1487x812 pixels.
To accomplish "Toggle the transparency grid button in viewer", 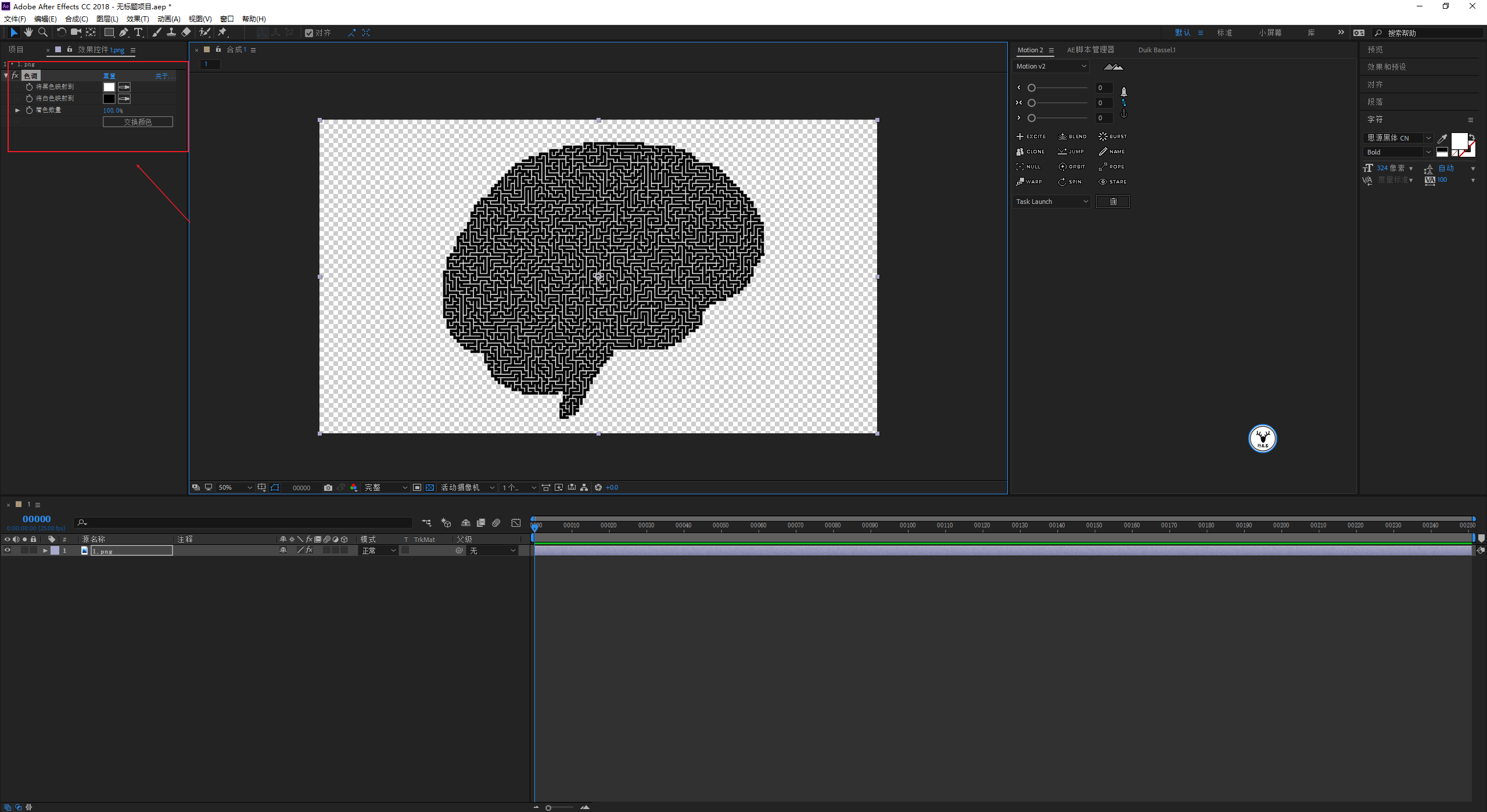I will 430,487.
